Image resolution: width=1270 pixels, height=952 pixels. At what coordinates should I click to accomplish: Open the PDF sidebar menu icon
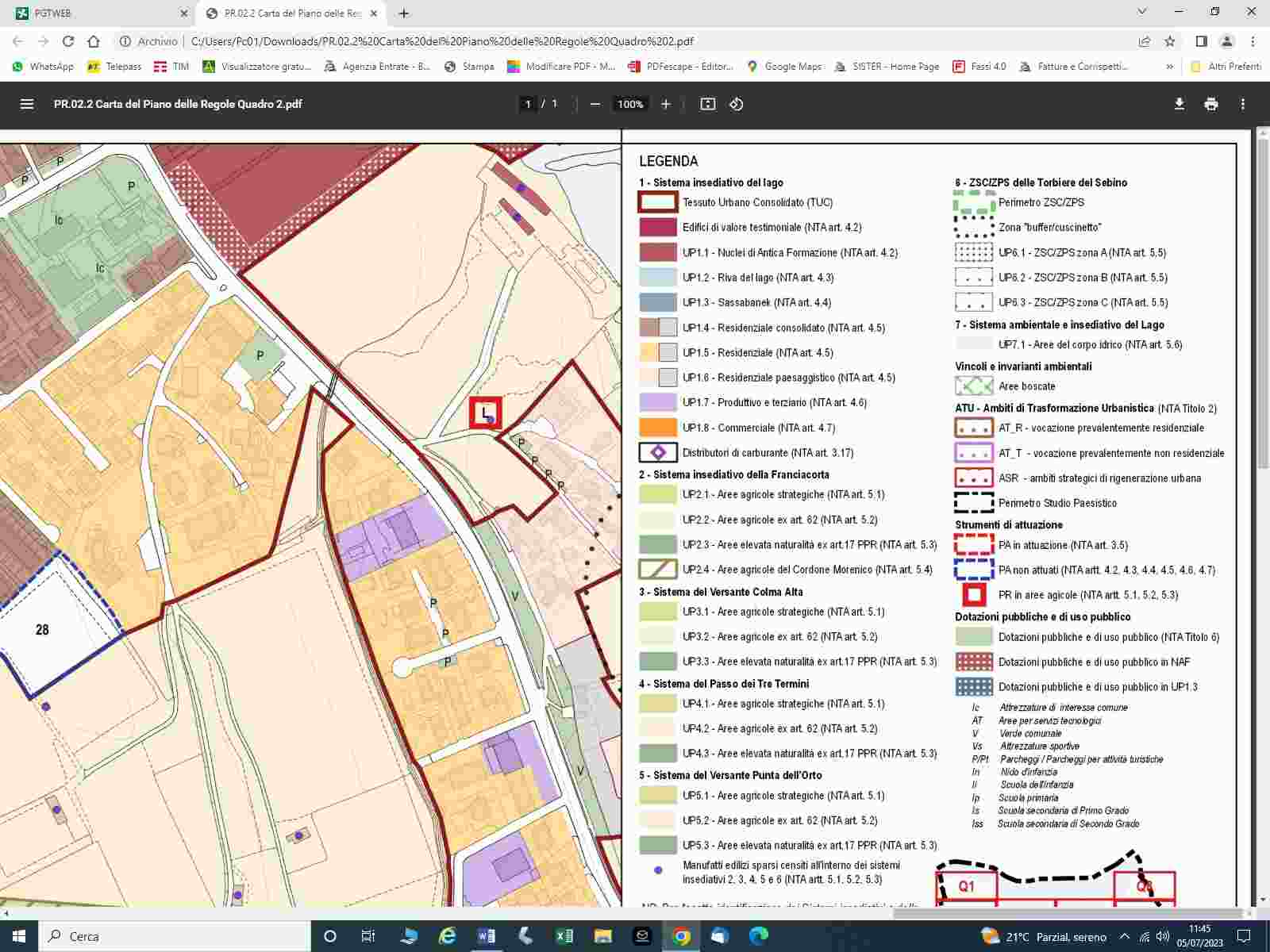27,104
